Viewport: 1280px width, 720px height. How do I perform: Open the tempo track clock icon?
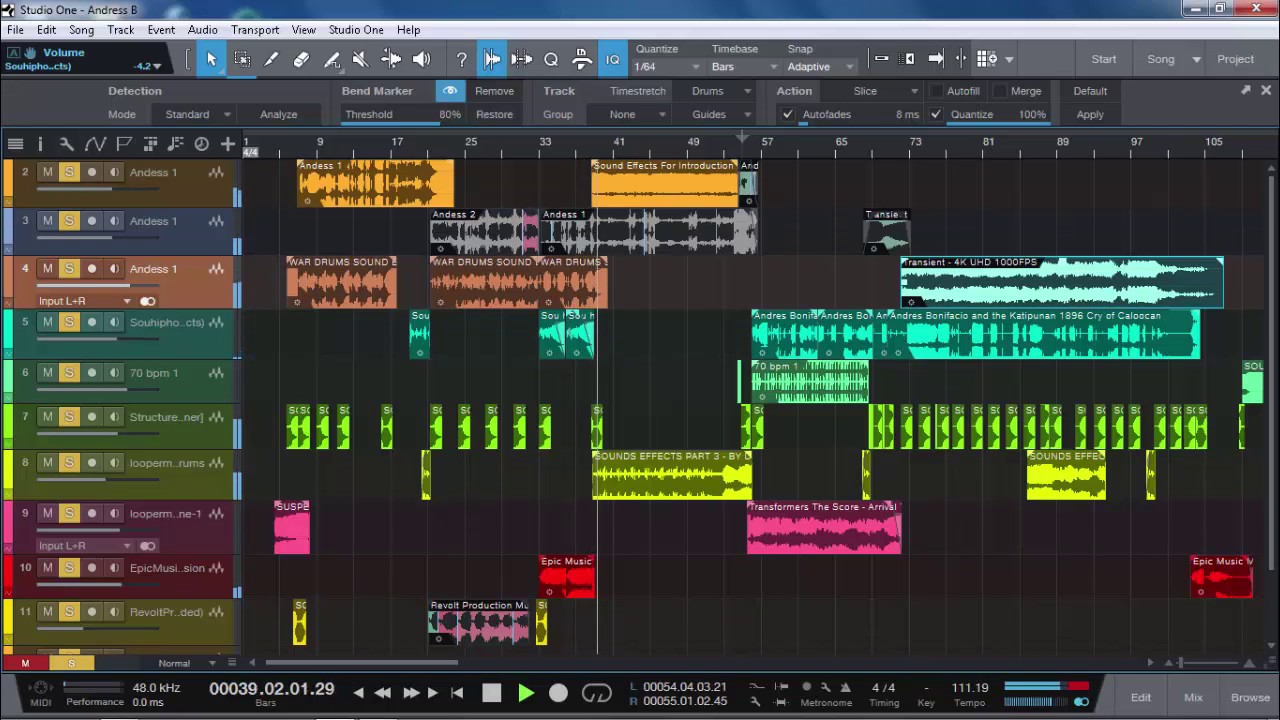(x=201, y=144)
